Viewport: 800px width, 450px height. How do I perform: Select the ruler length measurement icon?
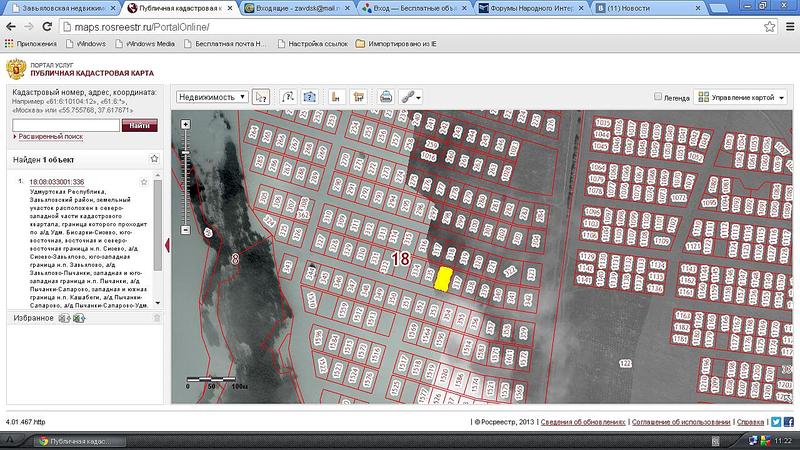[x=336, y=97]
